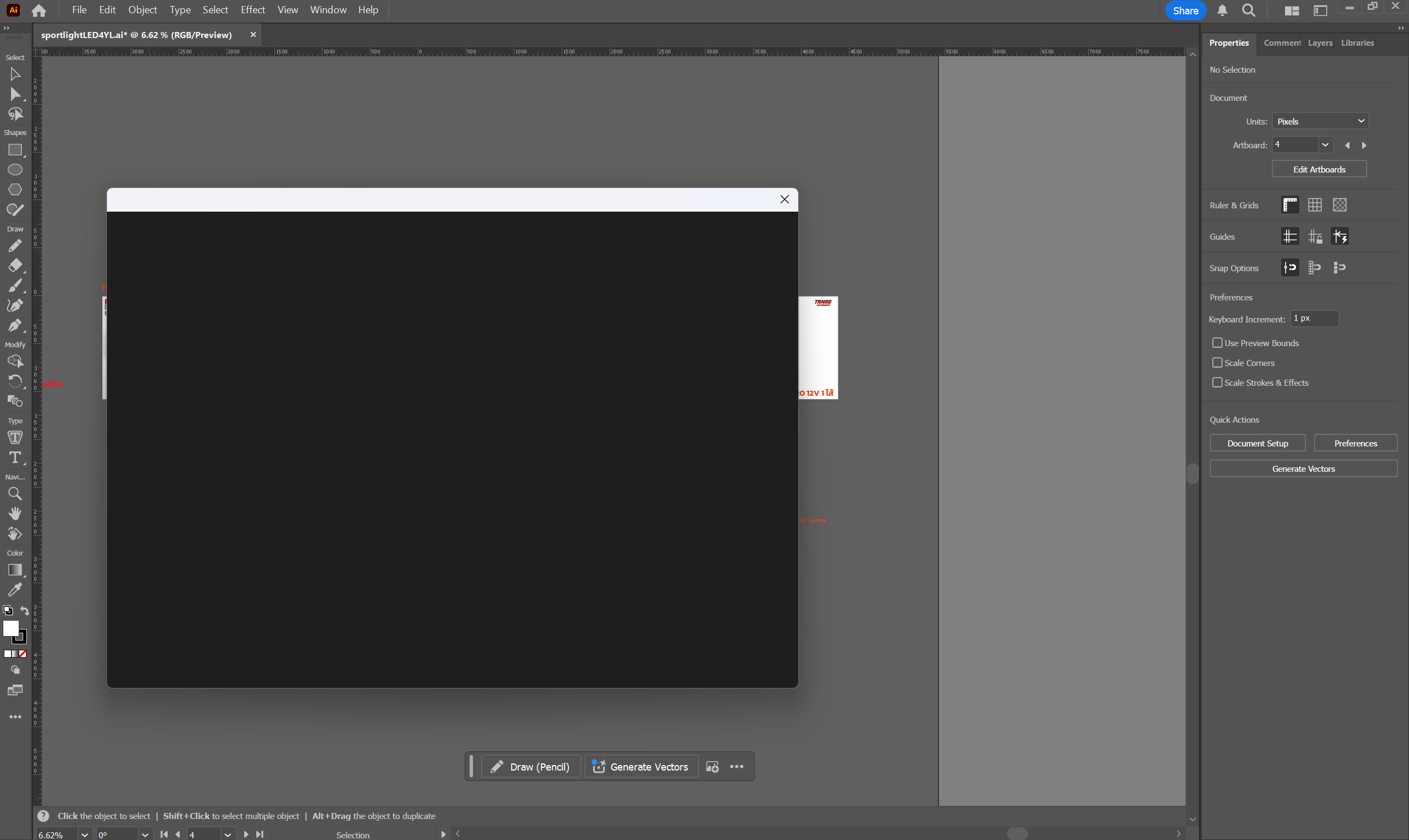
Task: Enable the Use Preview Bounds checkbox
Action: (1217, 342)
